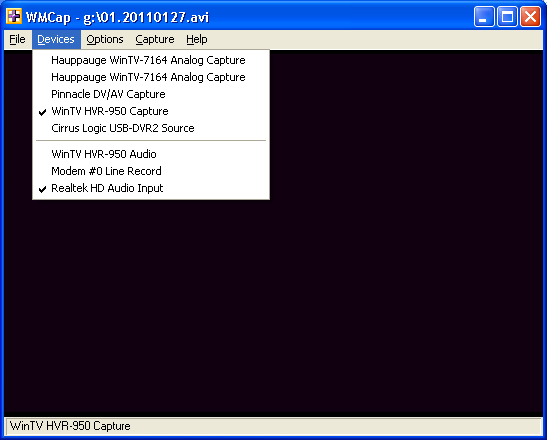Click the status bar showing WinTV HVR-950 Capture
Viewport: 547px width, 440px height.
[x=274, y=426]
